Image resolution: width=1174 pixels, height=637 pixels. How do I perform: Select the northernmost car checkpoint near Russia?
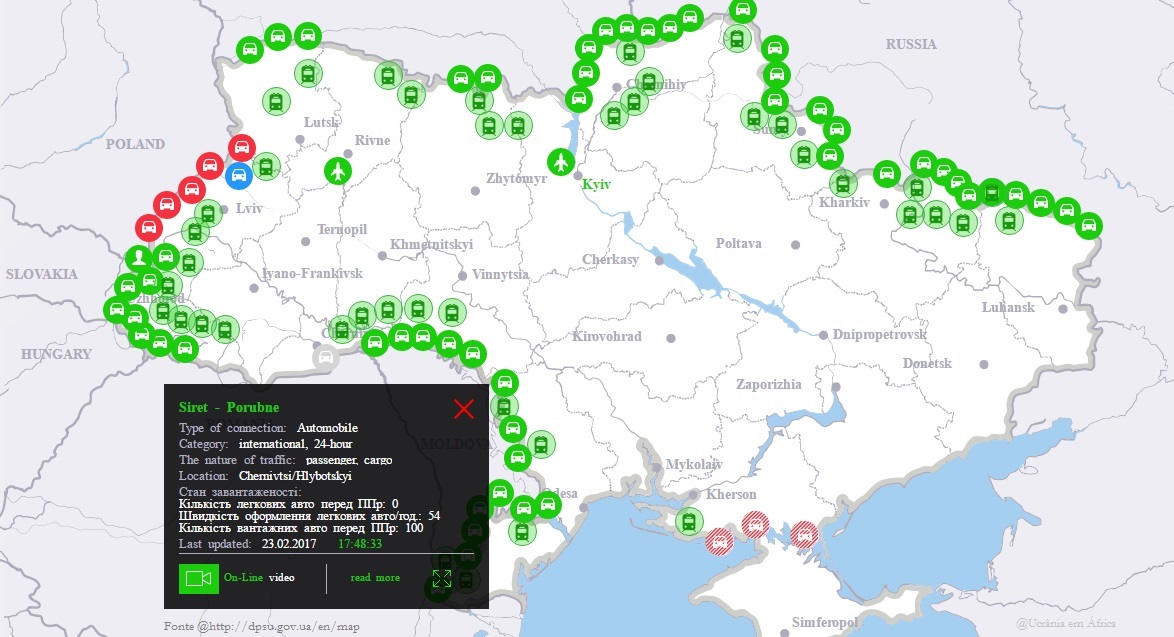(743, 10)
